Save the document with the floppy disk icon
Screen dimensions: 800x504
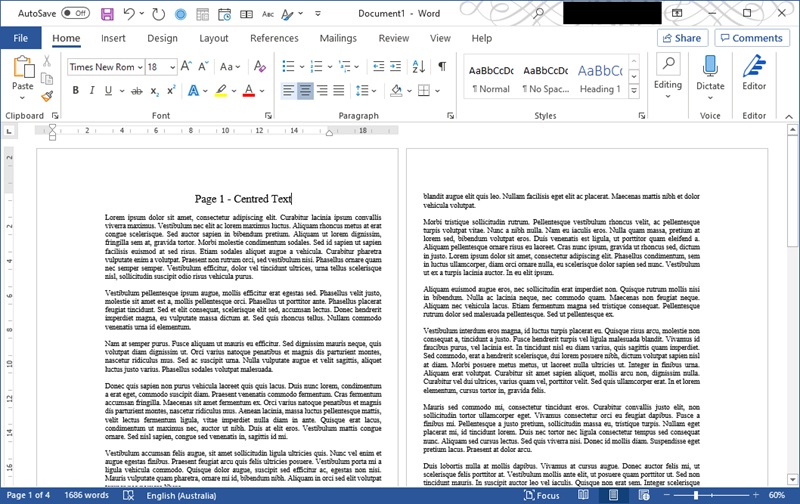(x=107, y=14)
